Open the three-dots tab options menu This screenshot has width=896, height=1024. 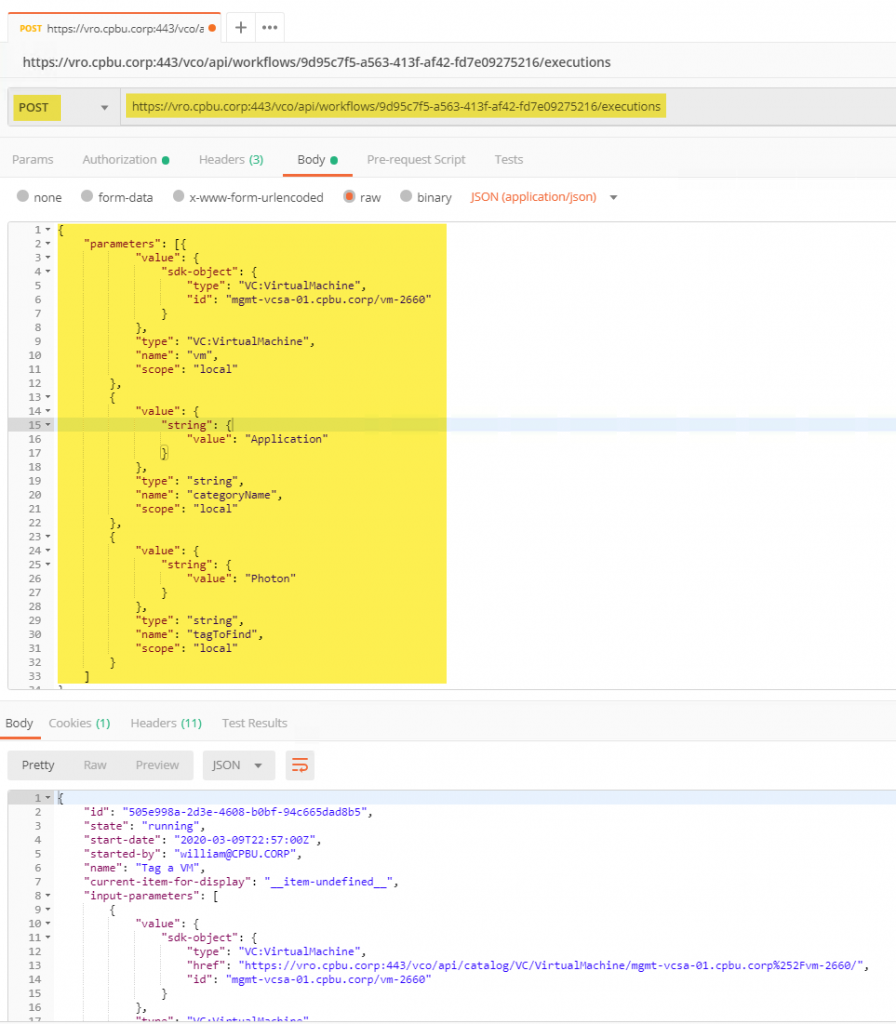[270, 27]
